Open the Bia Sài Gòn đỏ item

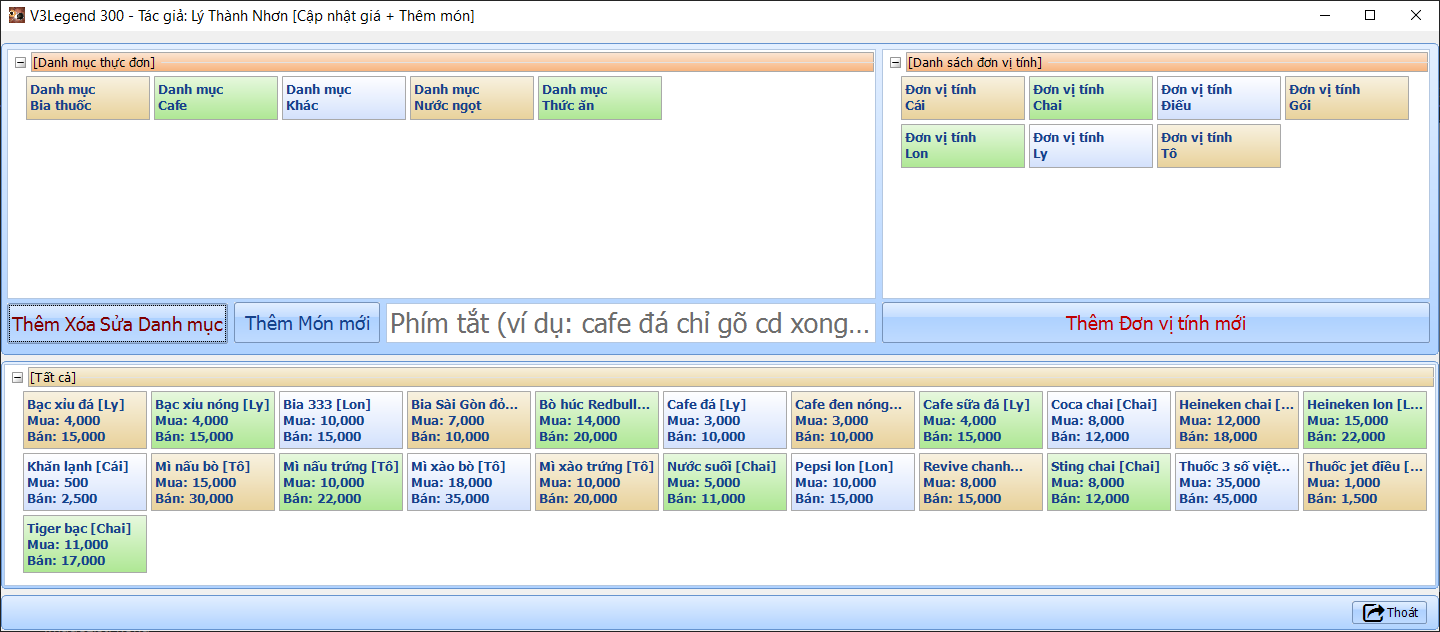(x=469, y=420)
